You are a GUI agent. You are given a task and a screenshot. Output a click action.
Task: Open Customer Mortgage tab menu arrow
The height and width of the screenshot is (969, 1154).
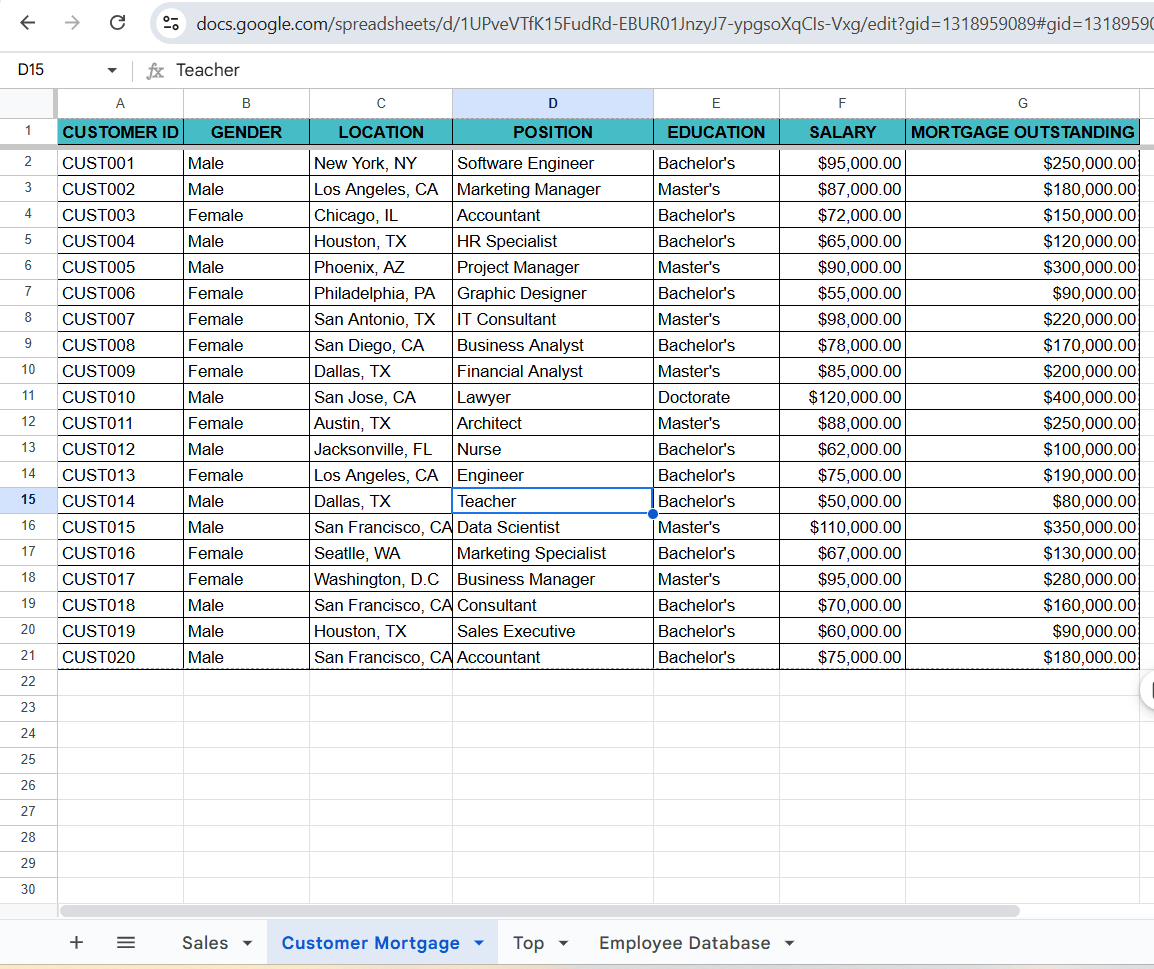[478, 943]
